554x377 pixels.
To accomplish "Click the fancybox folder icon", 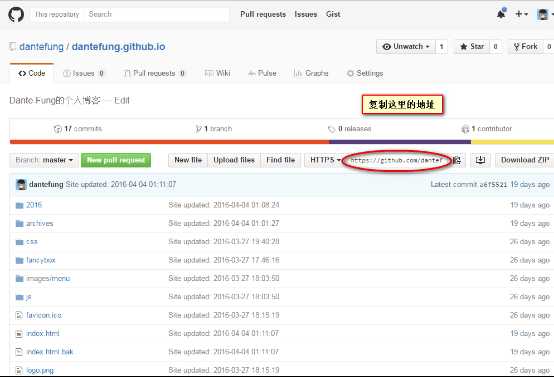I will click(x=19, y=260).
